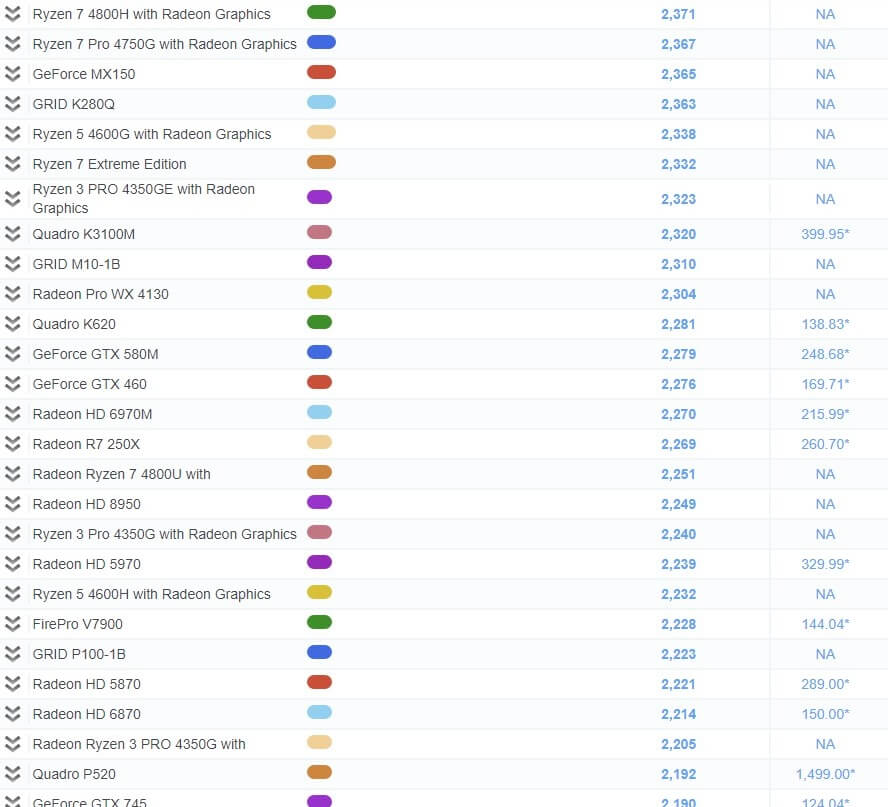Click green swatch beside Quadro K620
Image resolution: width=888 pixels, height=807 pixels.
tap(319, 322)
